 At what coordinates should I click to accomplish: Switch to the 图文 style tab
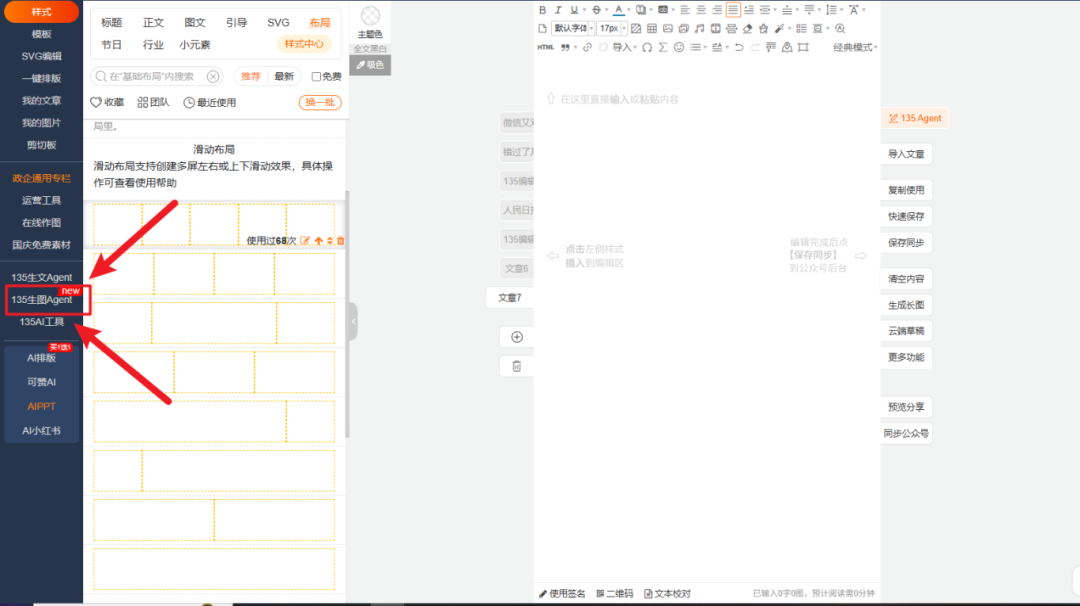click(195, 23)
